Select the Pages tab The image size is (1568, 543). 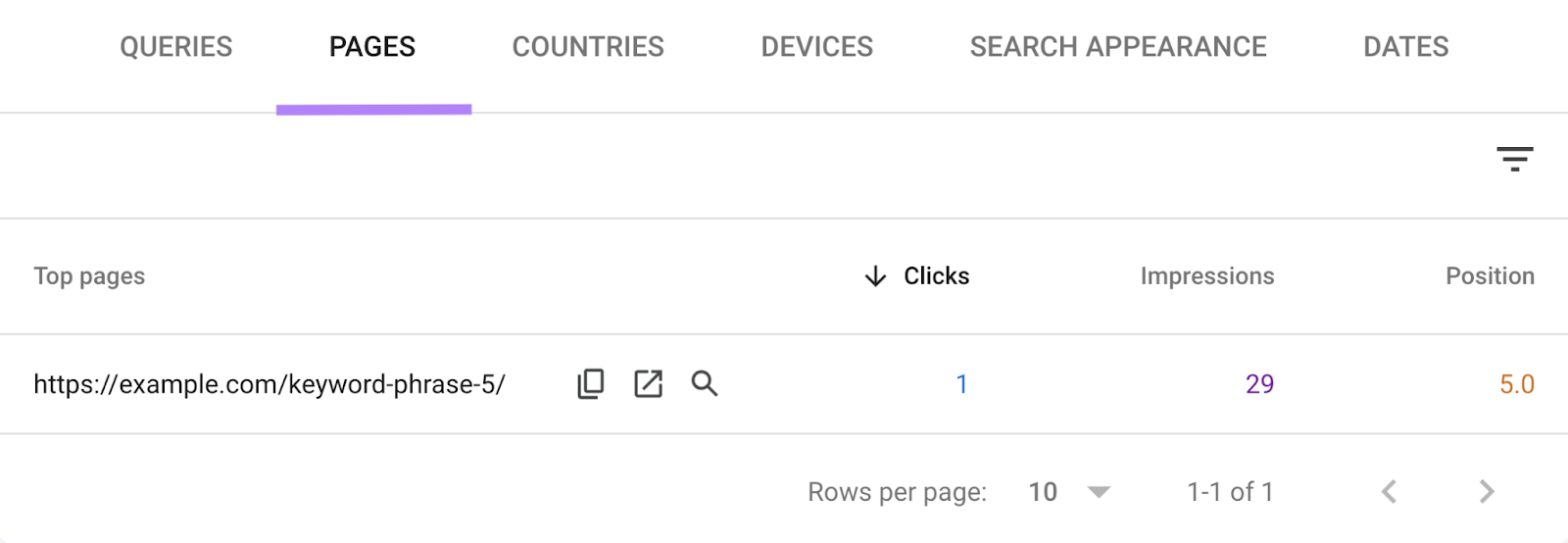point(372,46)
